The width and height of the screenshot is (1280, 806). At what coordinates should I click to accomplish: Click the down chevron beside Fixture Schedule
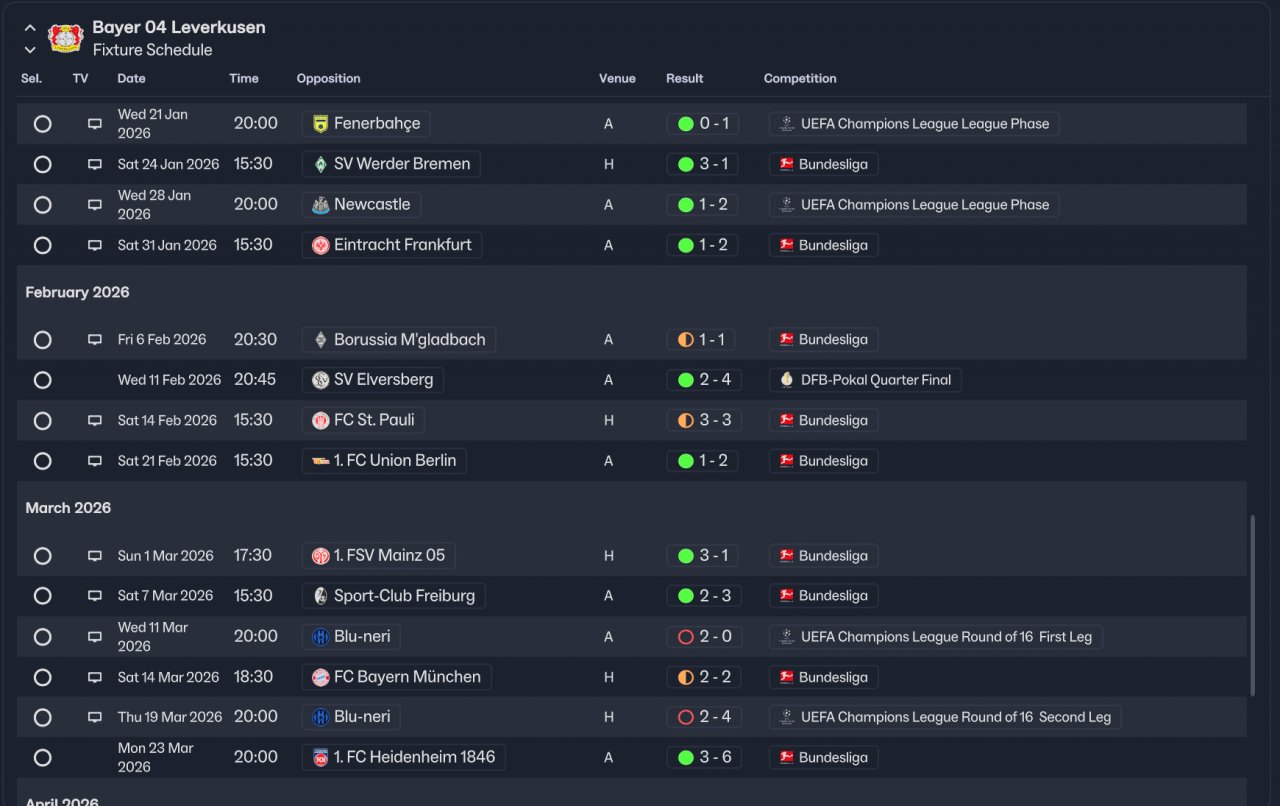(x=30, y=50)
